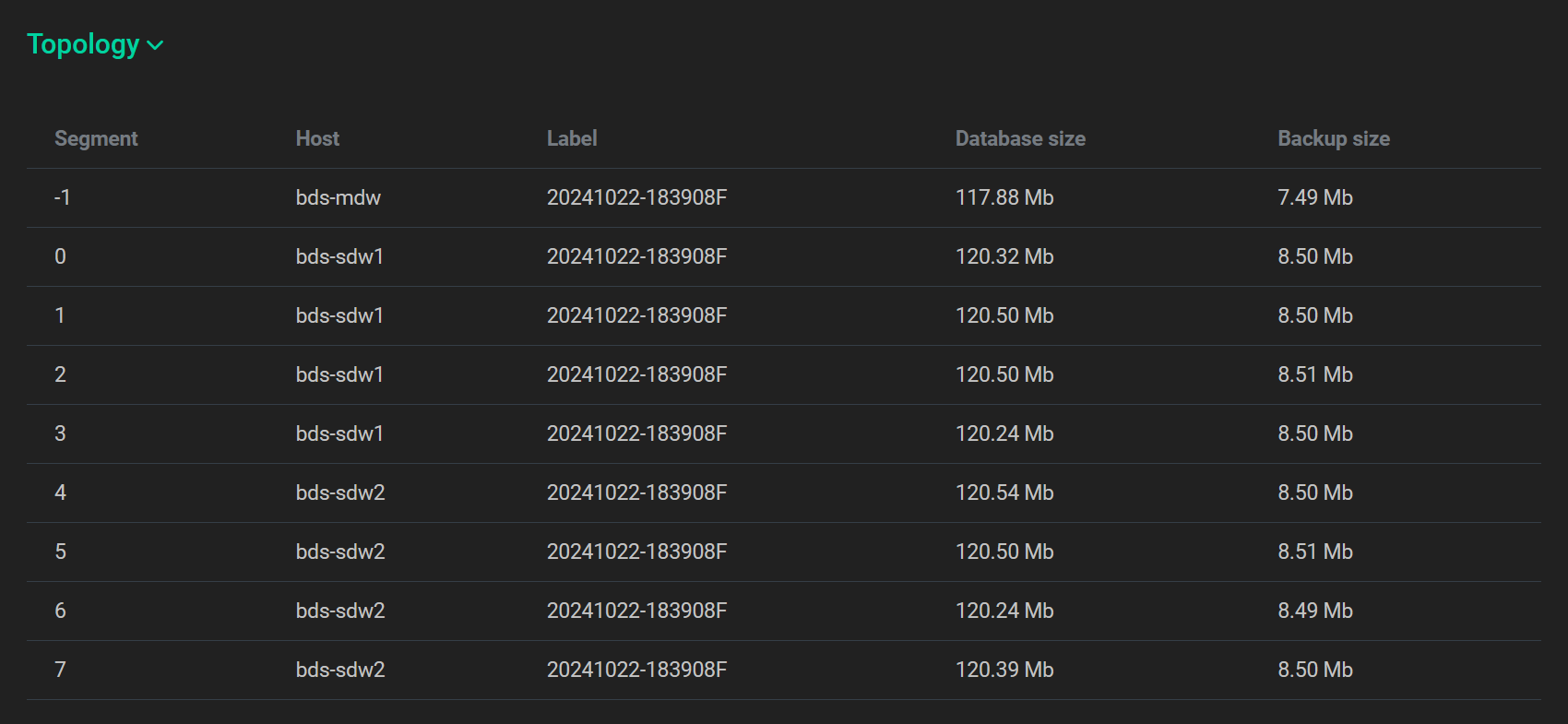Select segment 3 cell
This screenshot has width=1568, height=724.
(60, 433)
